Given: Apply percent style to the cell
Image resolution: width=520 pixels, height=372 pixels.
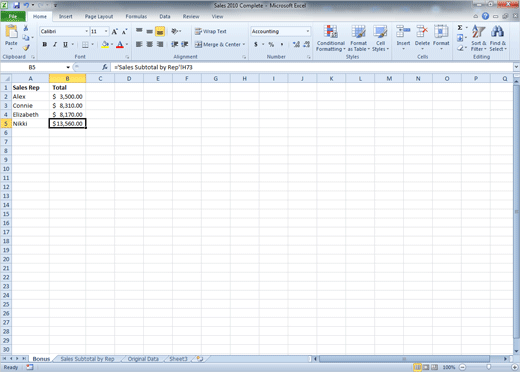Looking at the screenshot, I should (x=271, y=44).
